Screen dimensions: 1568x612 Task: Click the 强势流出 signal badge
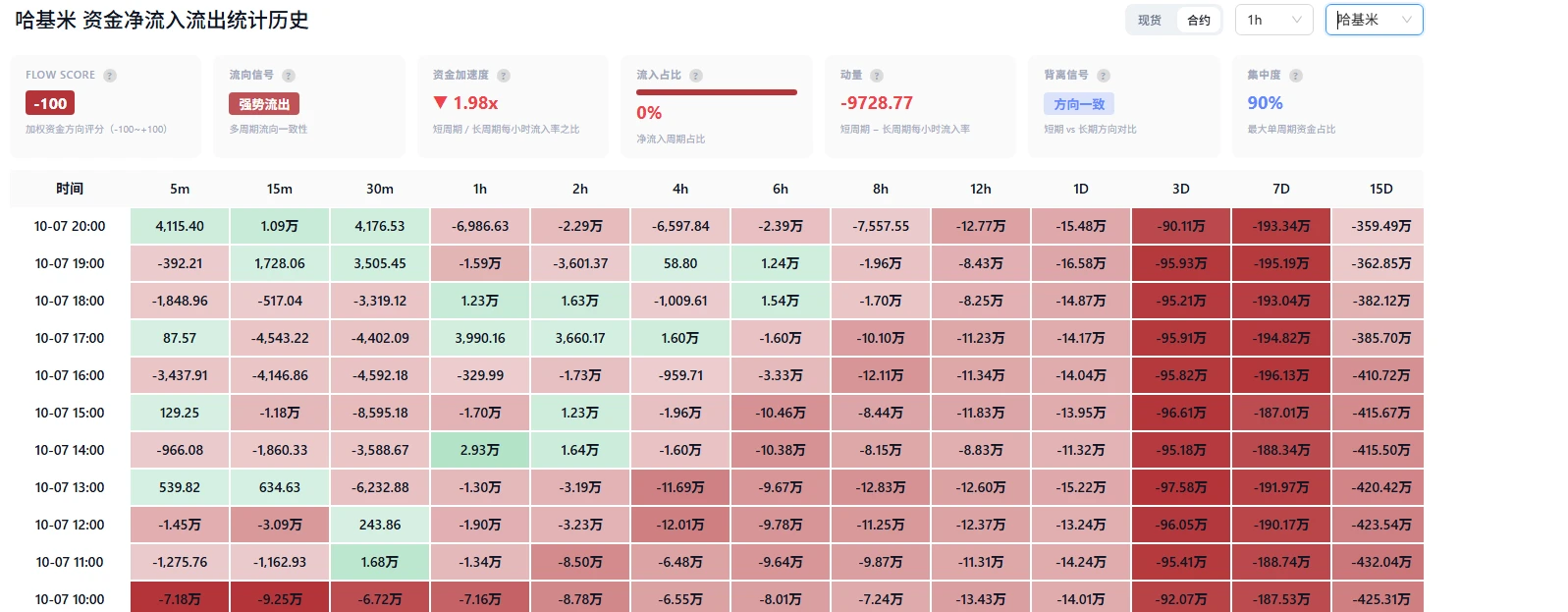click(x=264, y=104)
